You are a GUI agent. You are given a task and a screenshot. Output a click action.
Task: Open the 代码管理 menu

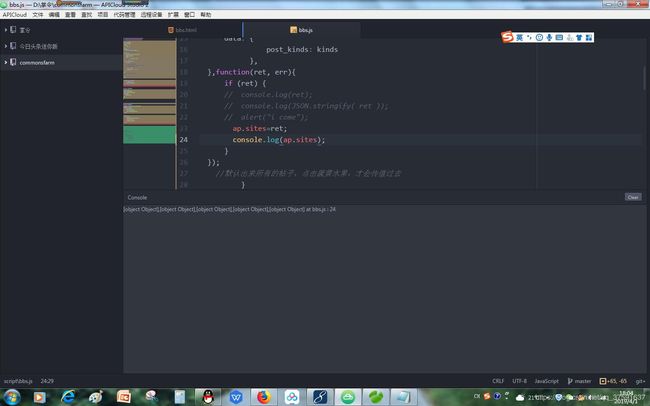(124, 15)
